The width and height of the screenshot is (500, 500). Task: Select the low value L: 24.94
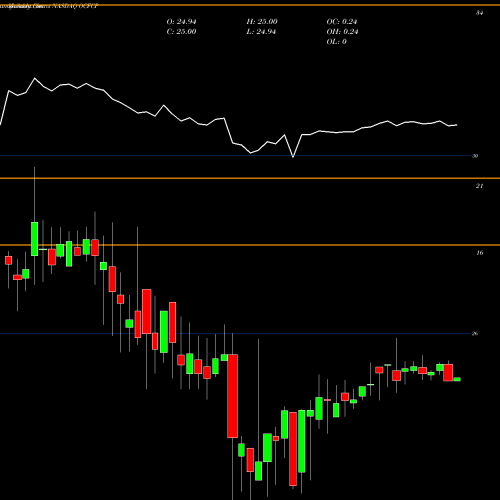tap(261, 32)
